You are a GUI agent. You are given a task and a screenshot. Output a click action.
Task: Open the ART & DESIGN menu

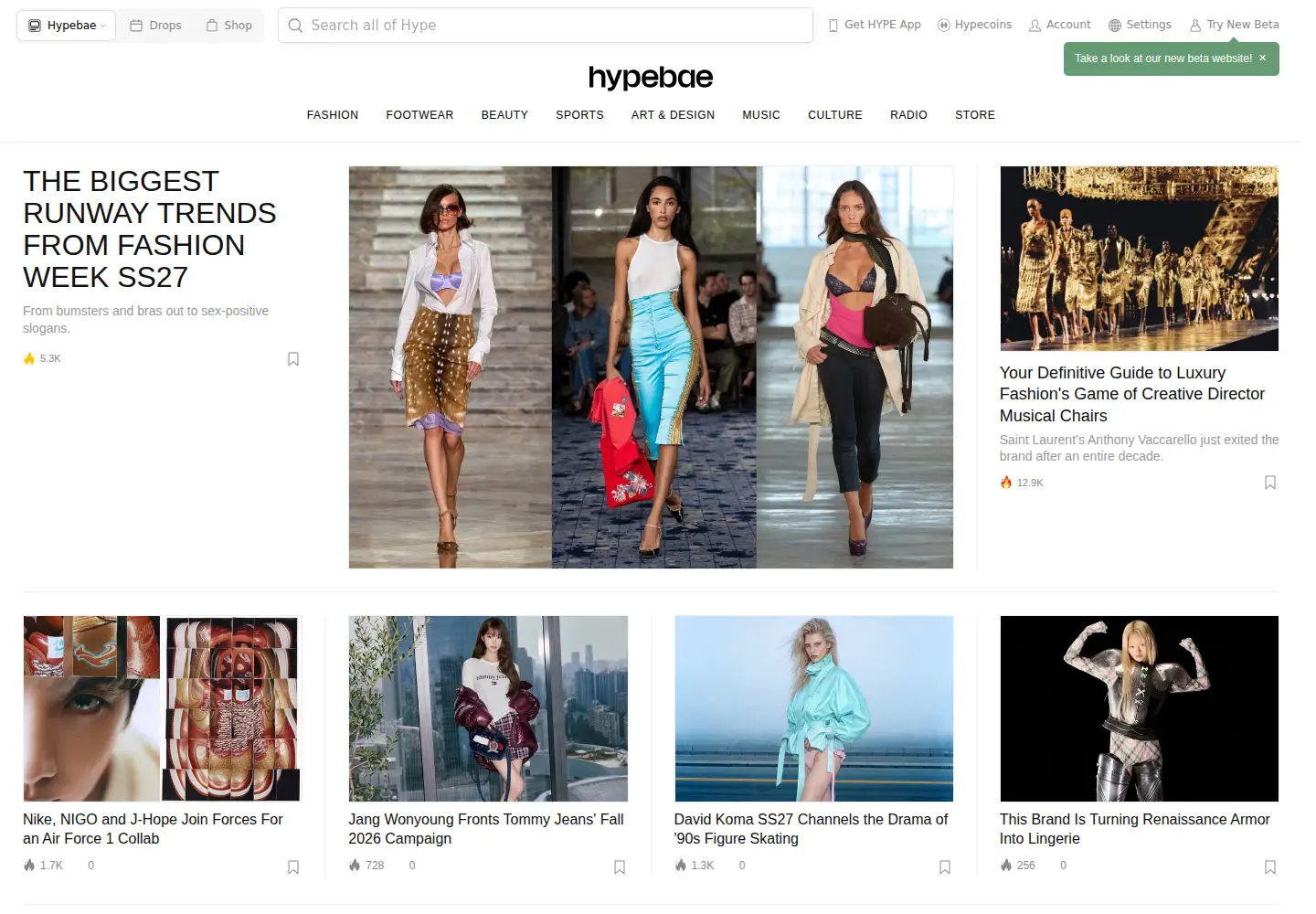673,115
